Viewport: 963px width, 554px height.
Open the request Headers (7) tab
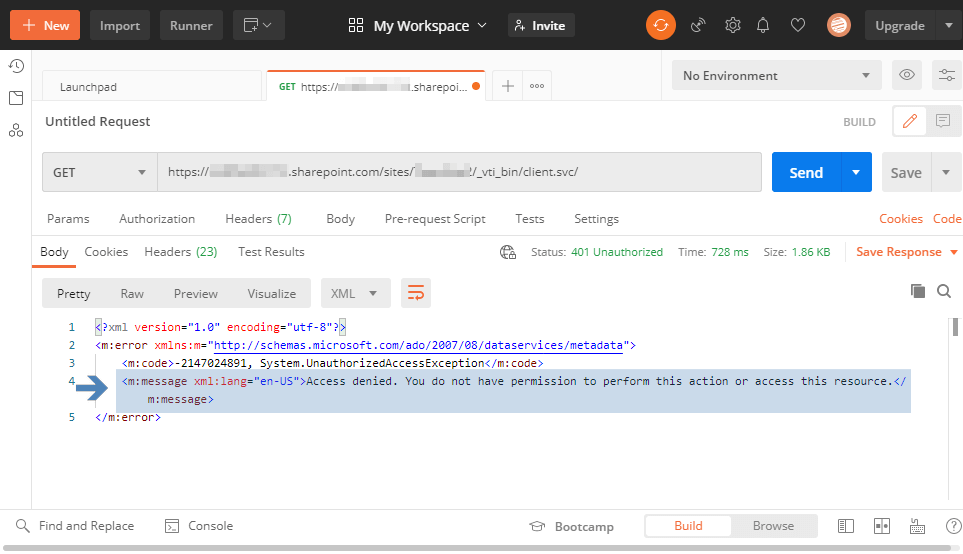(x=258, y=219)
